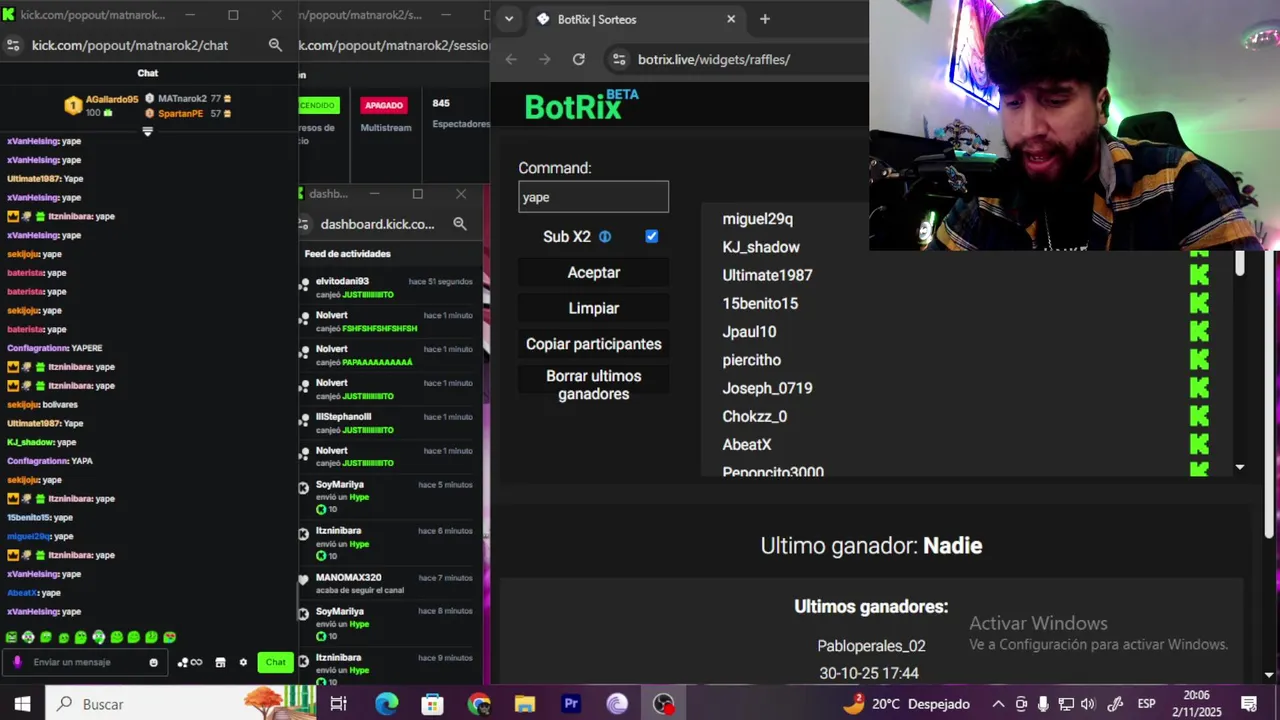Open File Explorer from the taskbar

point(524,704)
